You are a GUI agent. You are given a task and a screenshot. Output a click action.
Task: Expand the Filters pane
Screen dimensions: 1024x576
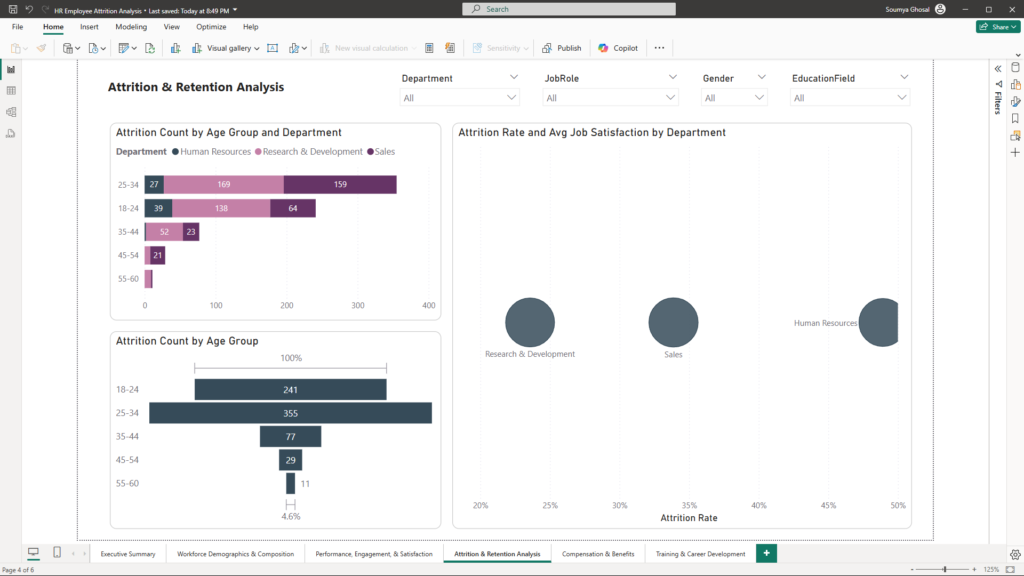click(x=998, y=68)
